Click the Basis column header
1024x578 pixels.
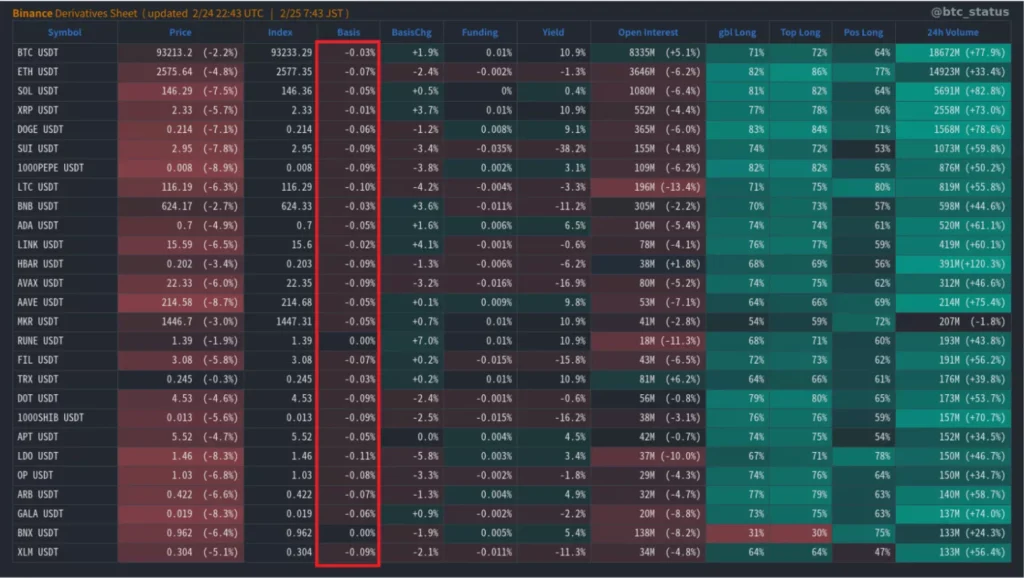click(348, 32)
